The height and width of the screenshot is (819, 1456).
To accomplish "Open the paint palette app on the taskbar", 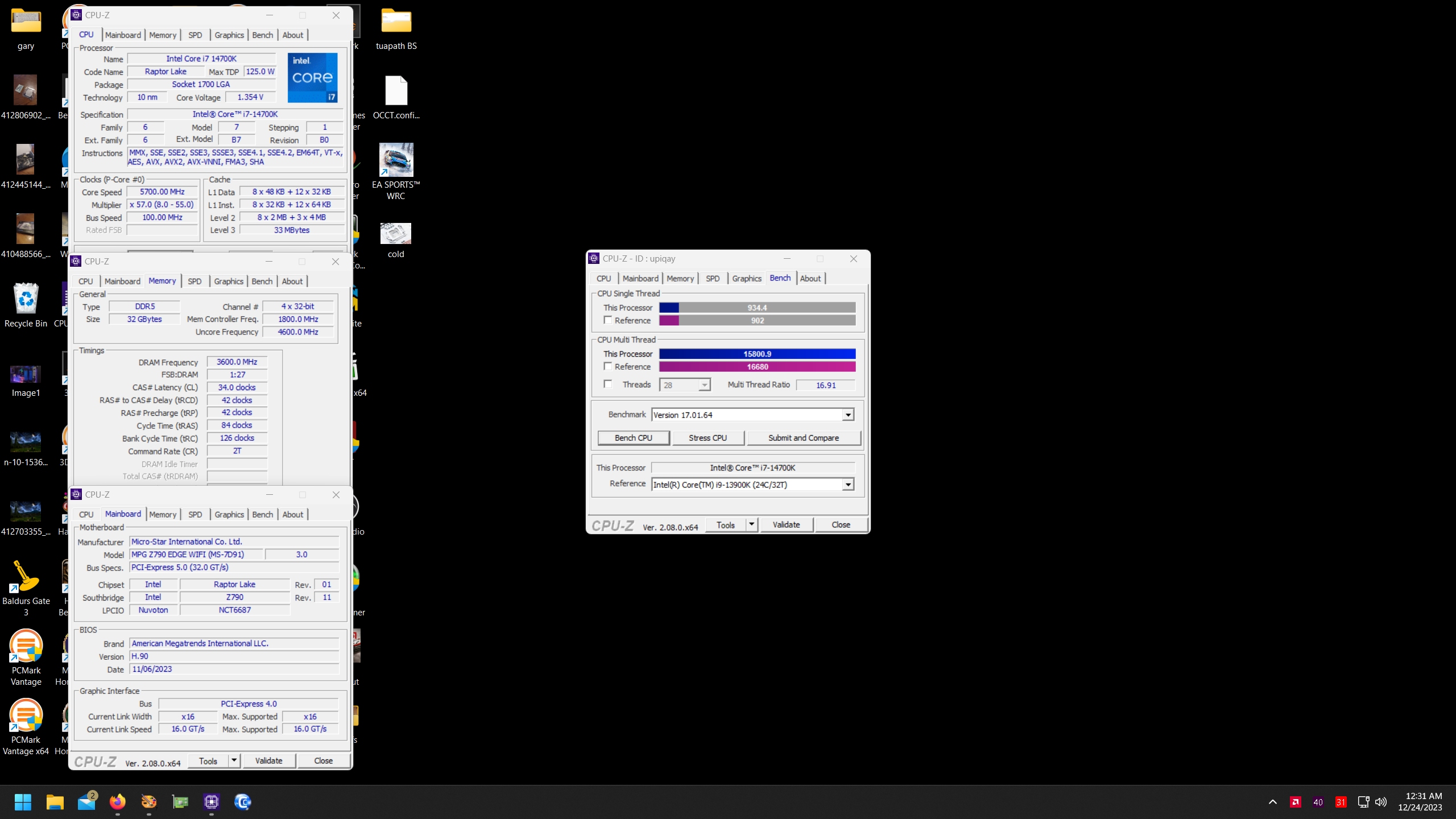I will tap(149, 802).
